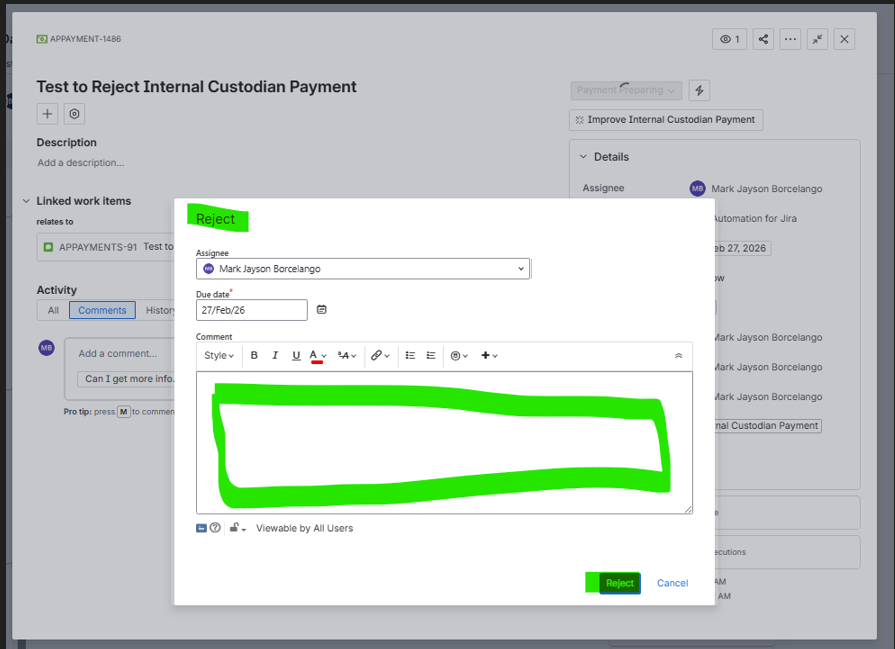Click the Custodian Payment tag in Details

coord(768,426)
